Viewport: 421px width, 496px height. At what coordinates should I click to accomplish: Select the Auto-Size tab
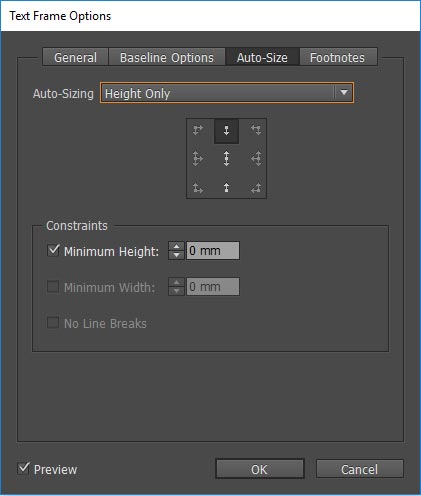click(262, 57)
